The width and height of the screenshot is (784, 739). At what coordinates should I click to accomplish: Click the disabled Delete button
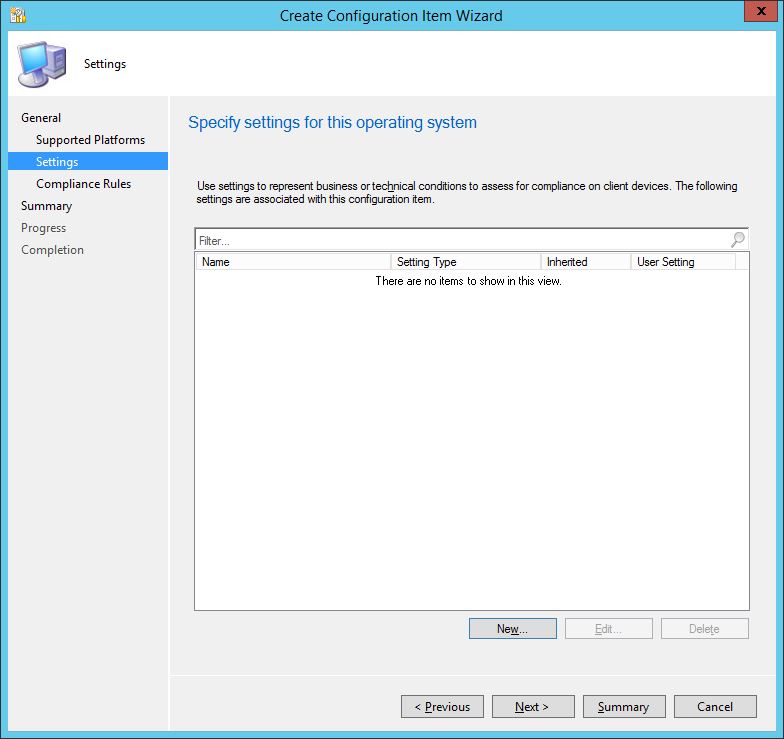pos(704,628)
